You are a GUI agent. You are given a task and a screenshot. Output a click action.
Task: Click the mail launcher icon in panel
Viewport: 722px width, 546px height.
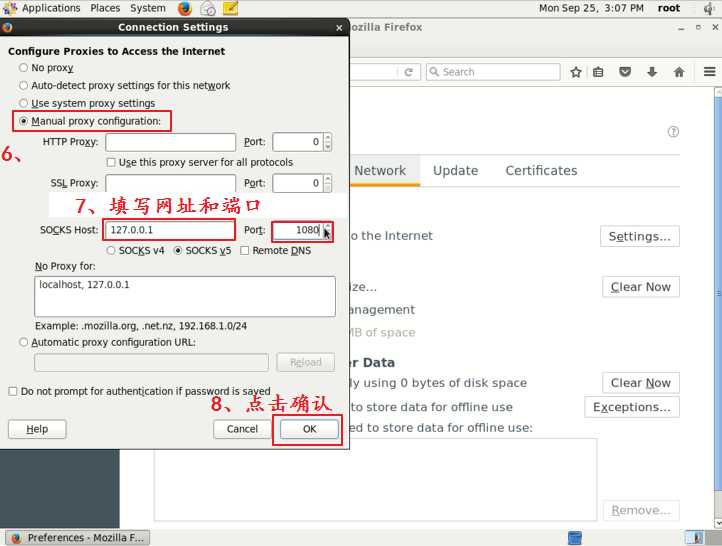pos(208,8)
